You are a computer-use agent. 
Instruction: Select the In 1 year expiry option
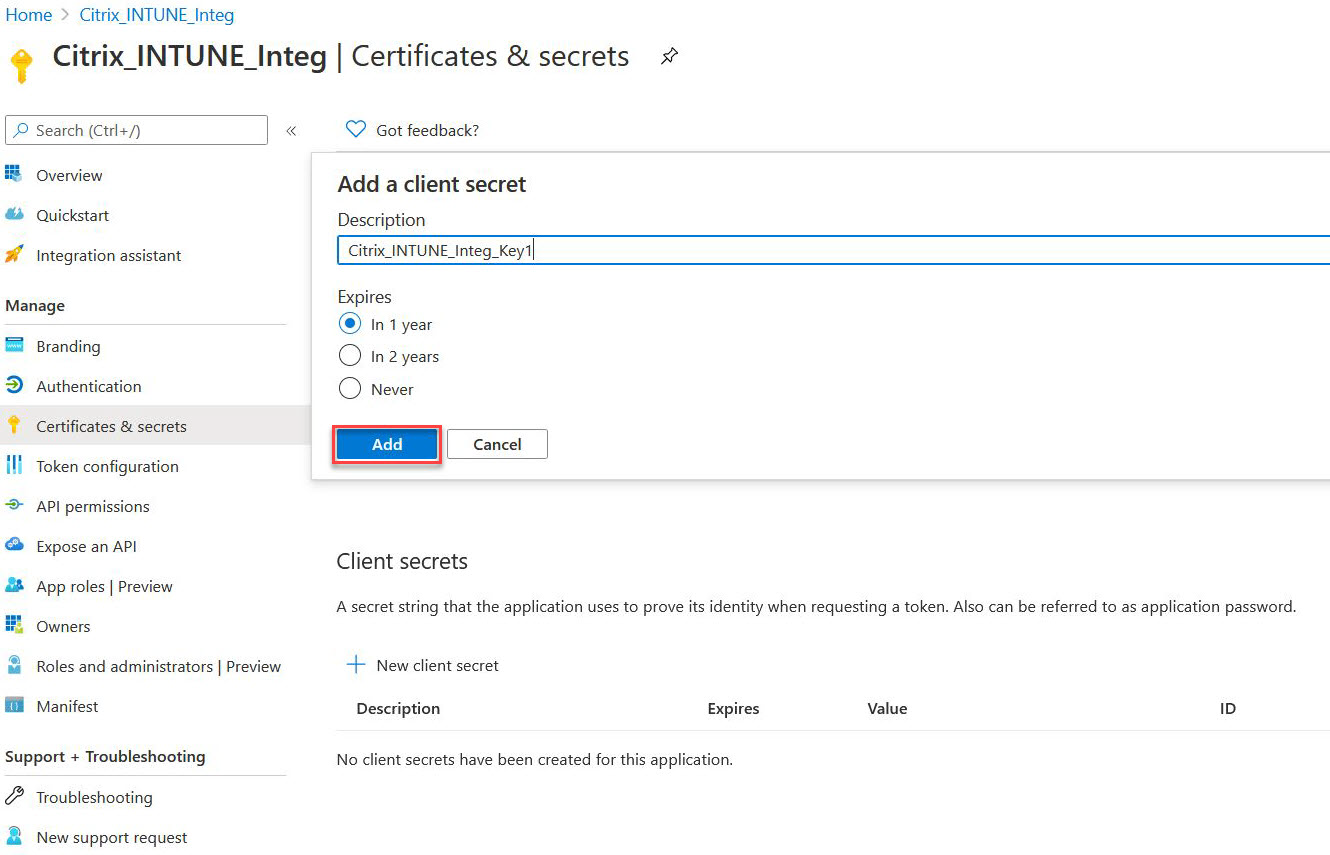350,324
